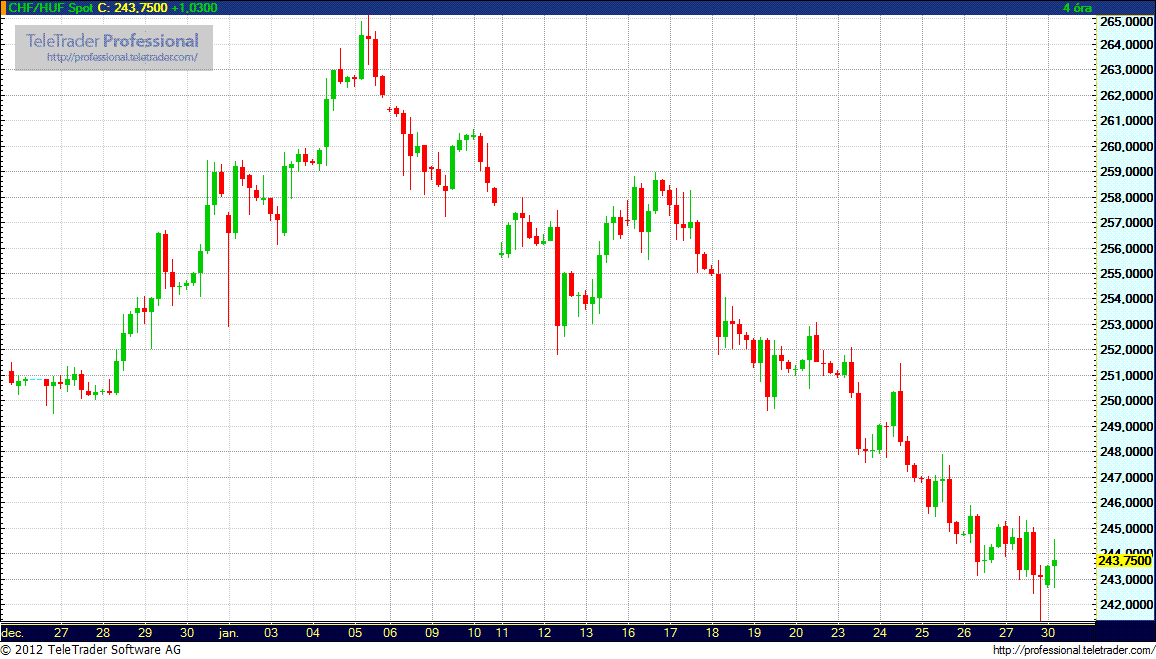Open the professional.teletrader.com link in footer
Image resolution: width=1156 pixels, height=659 pixels.
click(1074, 650)
